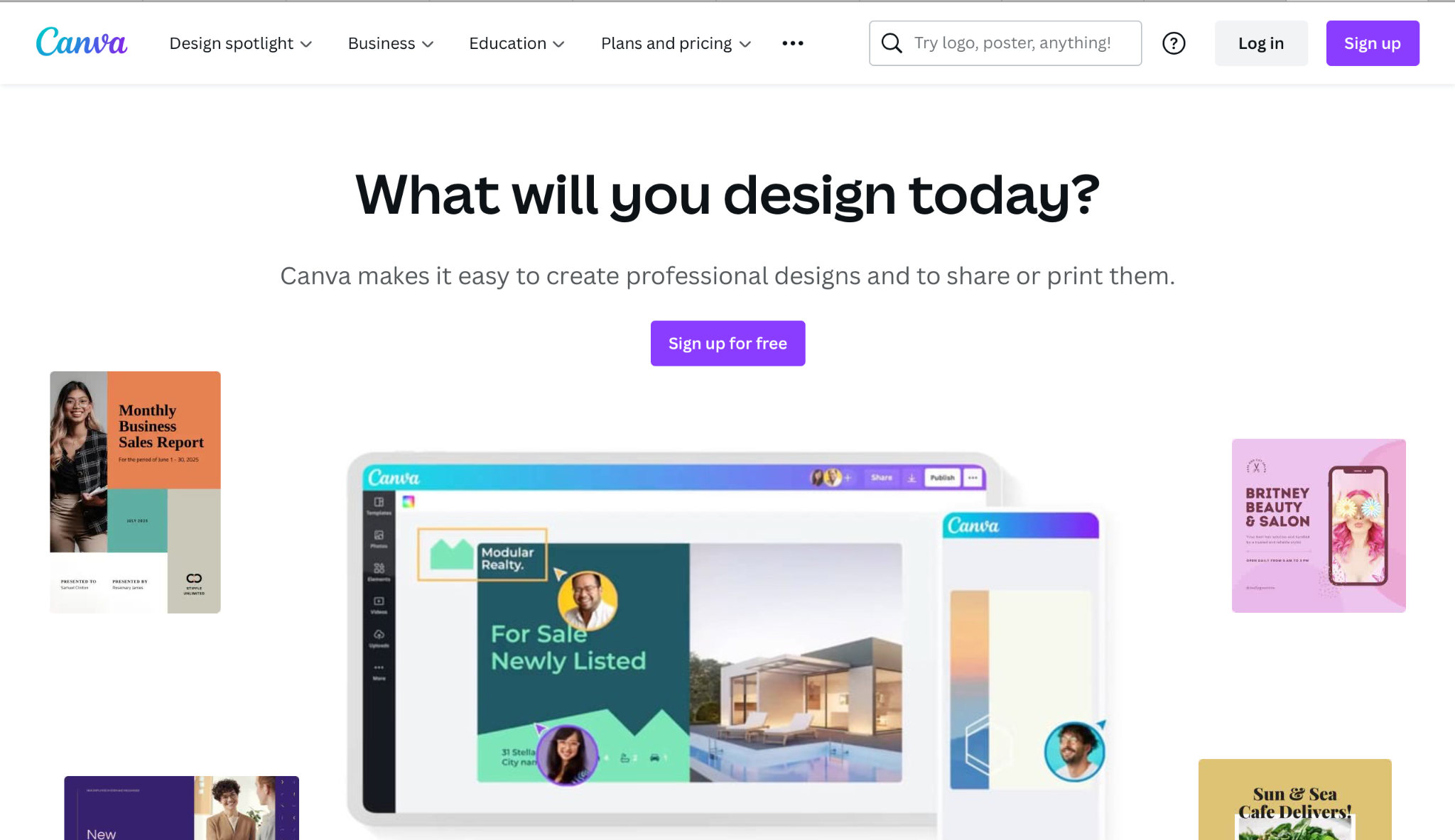Select the Log in button
Screen dimensions: 1455x840
click(1261, 43)
